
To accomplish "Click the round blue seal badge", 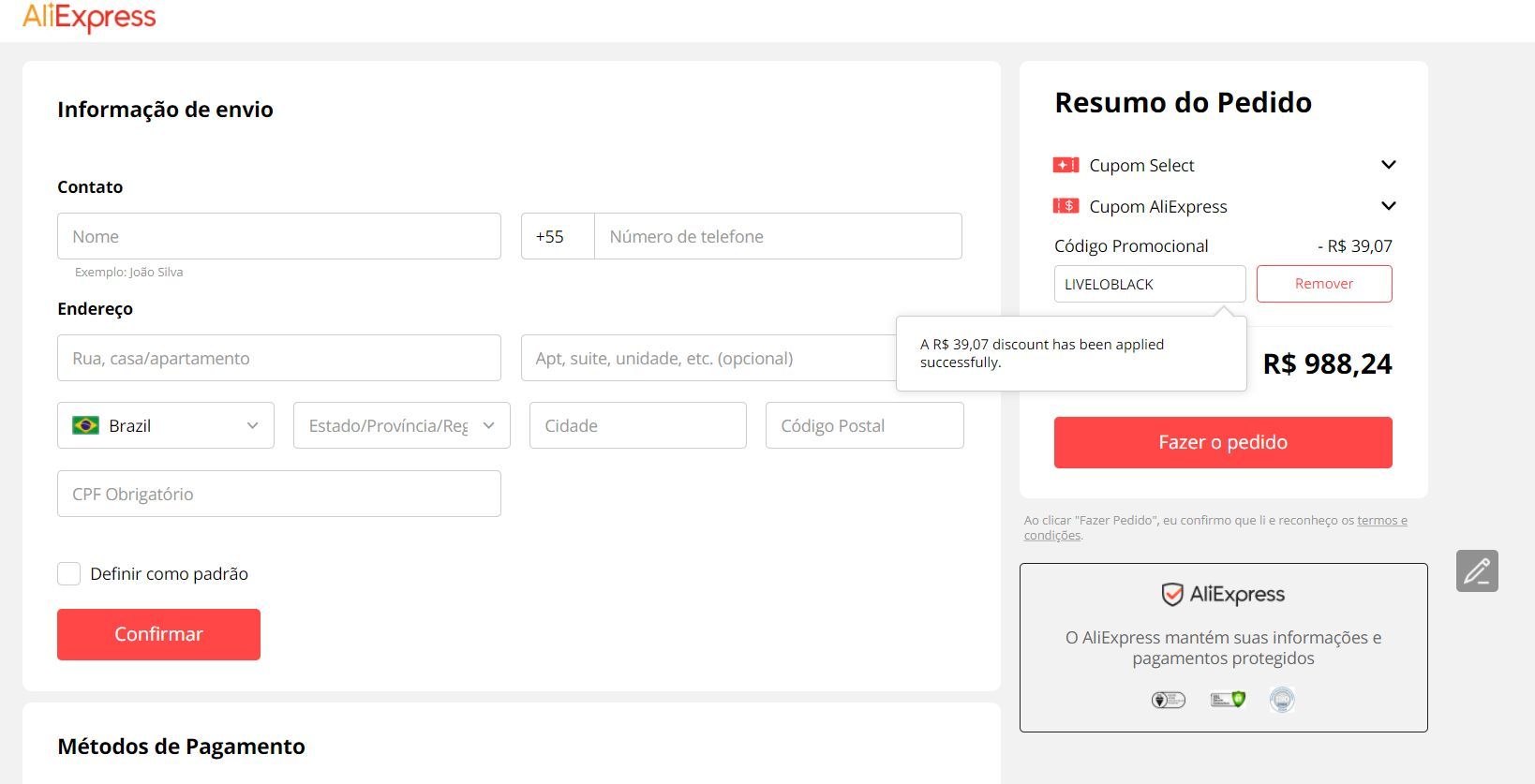I will [x=1282, y=700].
